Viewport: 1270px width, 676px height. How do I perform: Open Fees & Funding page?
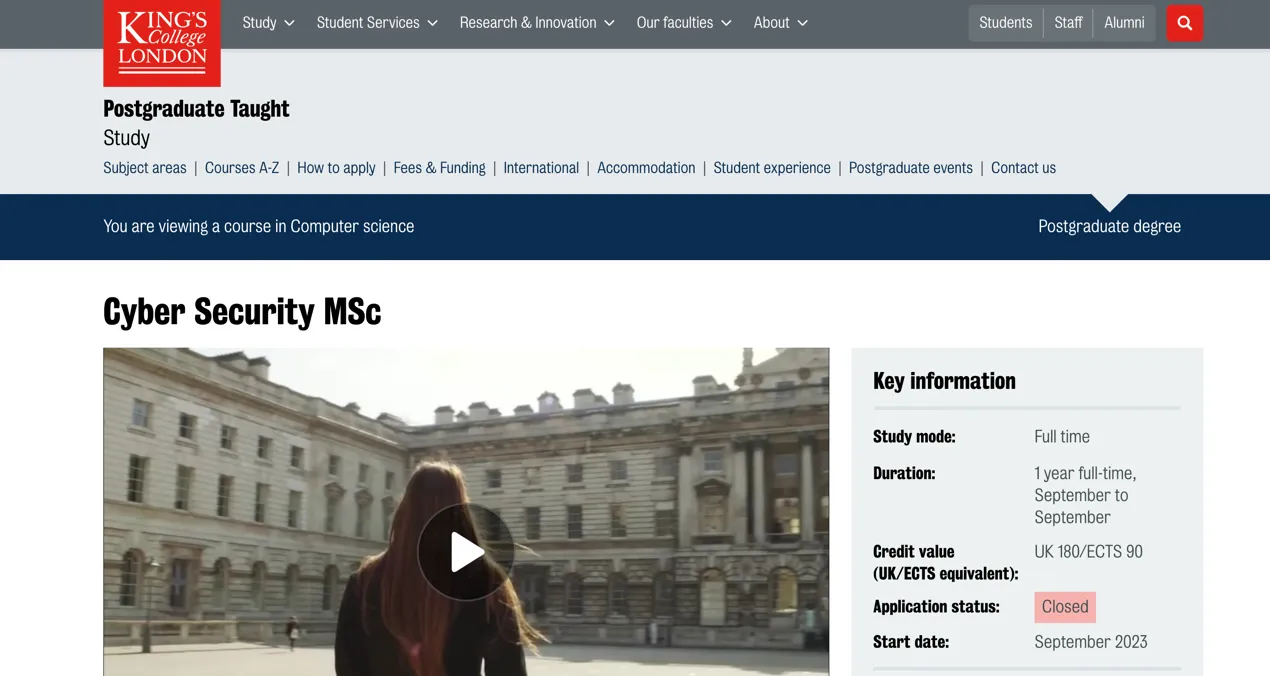[439, 168]
